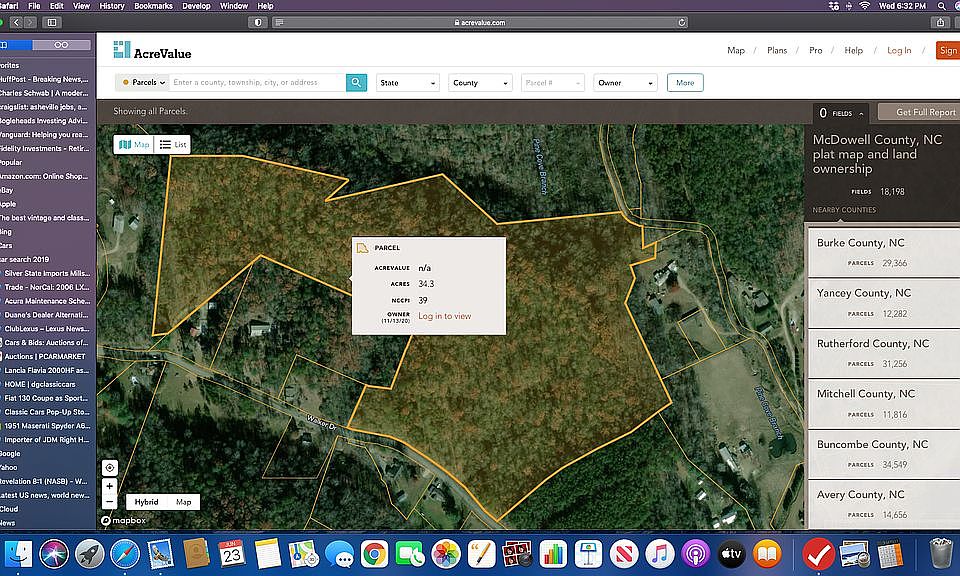Click the Safari share icon

[940, 23]
